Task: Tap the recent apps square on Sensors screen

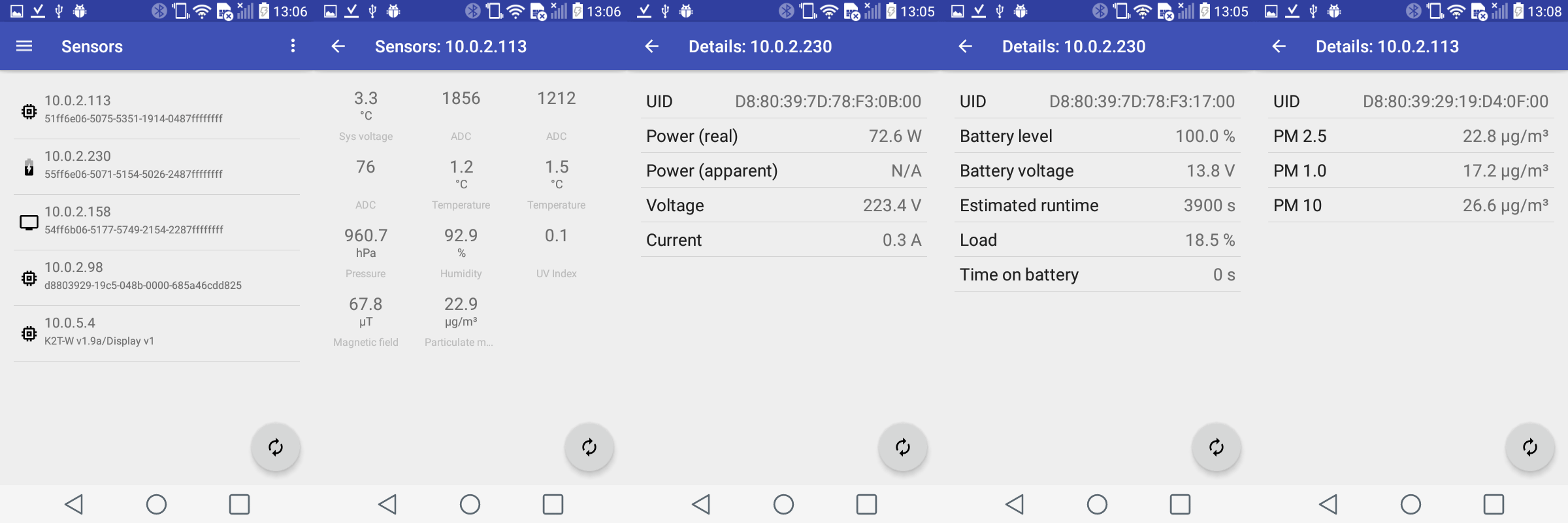Action: click(x=239, y=504)
